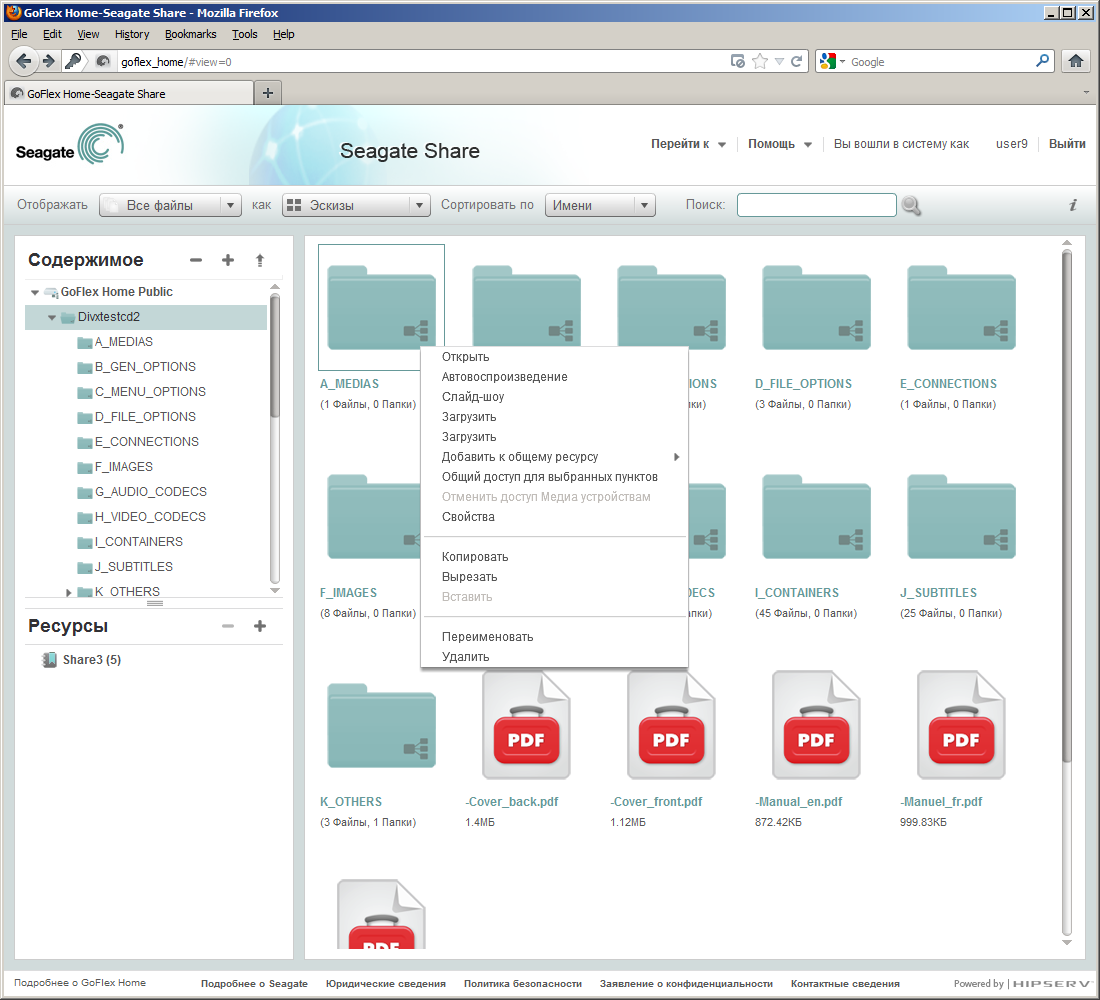Open the sort by Имени dropdown

tap(599, 205)
